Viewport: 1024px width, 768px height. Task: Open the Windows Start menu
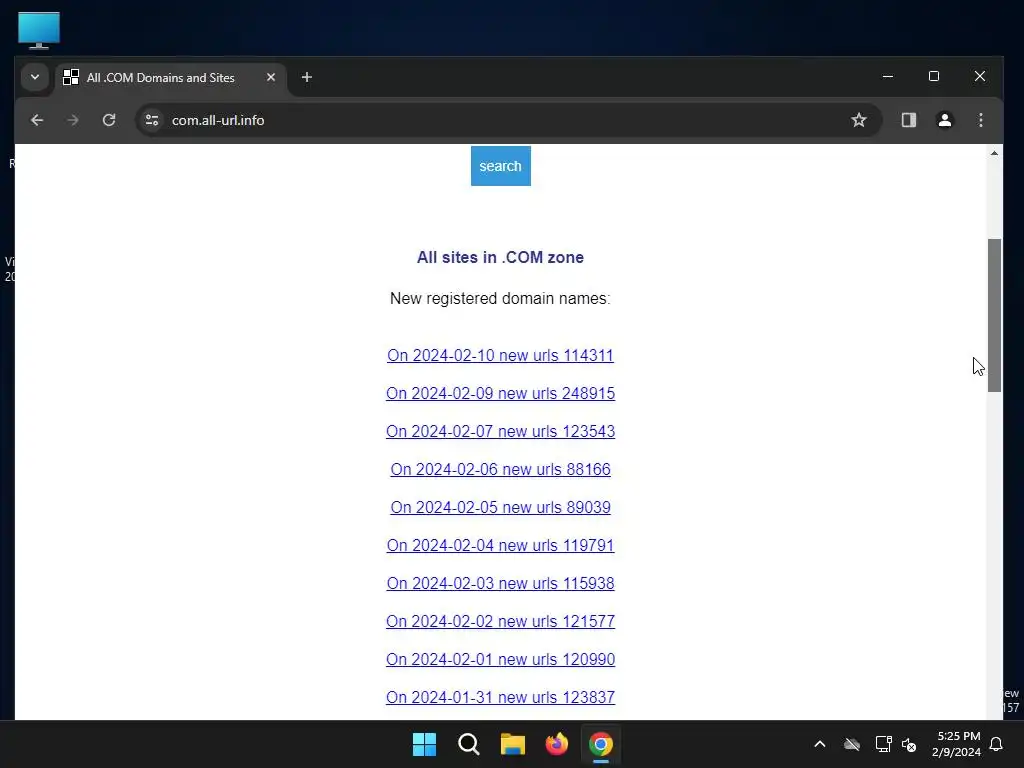424,744
